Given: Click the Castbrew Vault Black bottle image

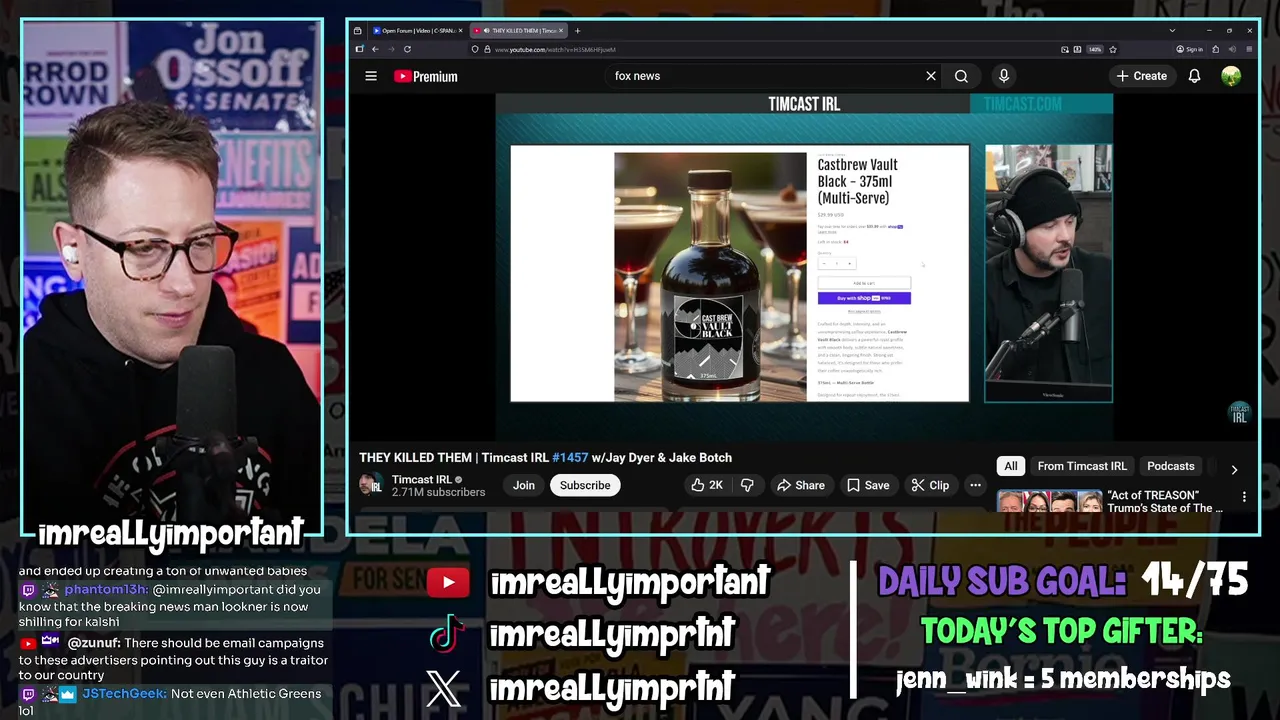Looking at the screenshot, I should (710, 277).
